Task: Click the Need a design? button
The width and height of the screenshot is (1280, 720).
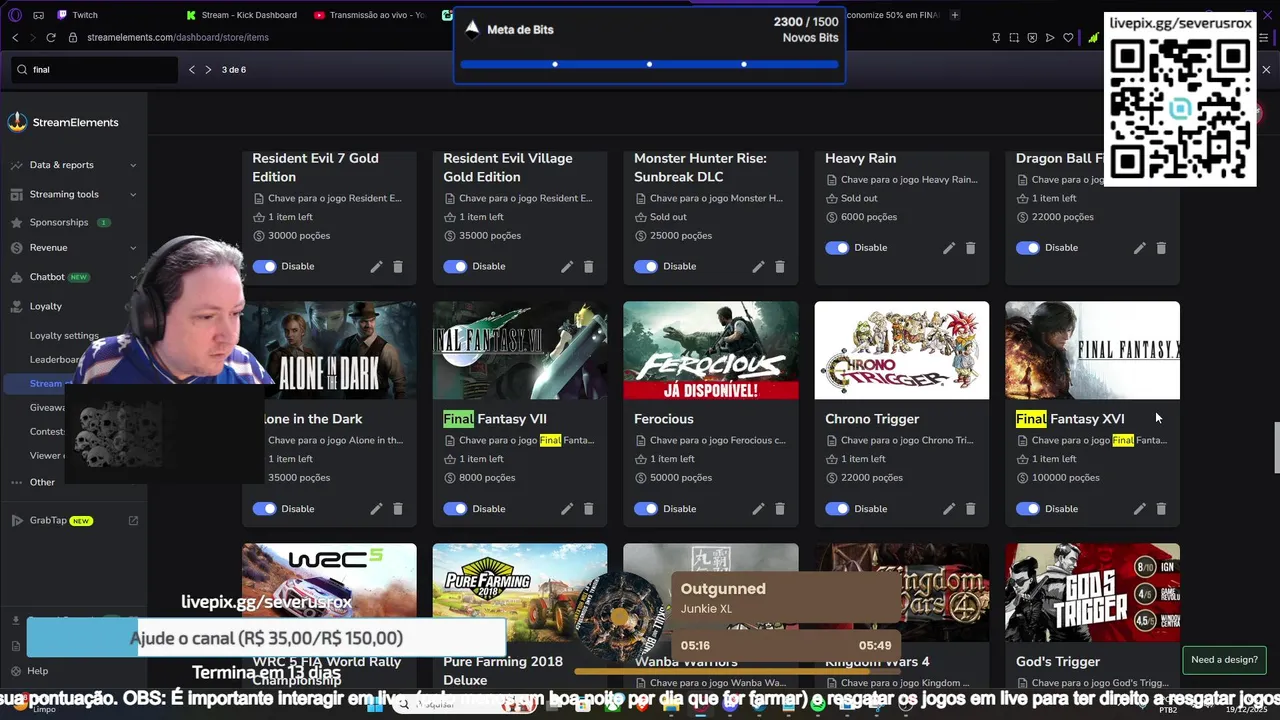Action: tap(1224, 660)
